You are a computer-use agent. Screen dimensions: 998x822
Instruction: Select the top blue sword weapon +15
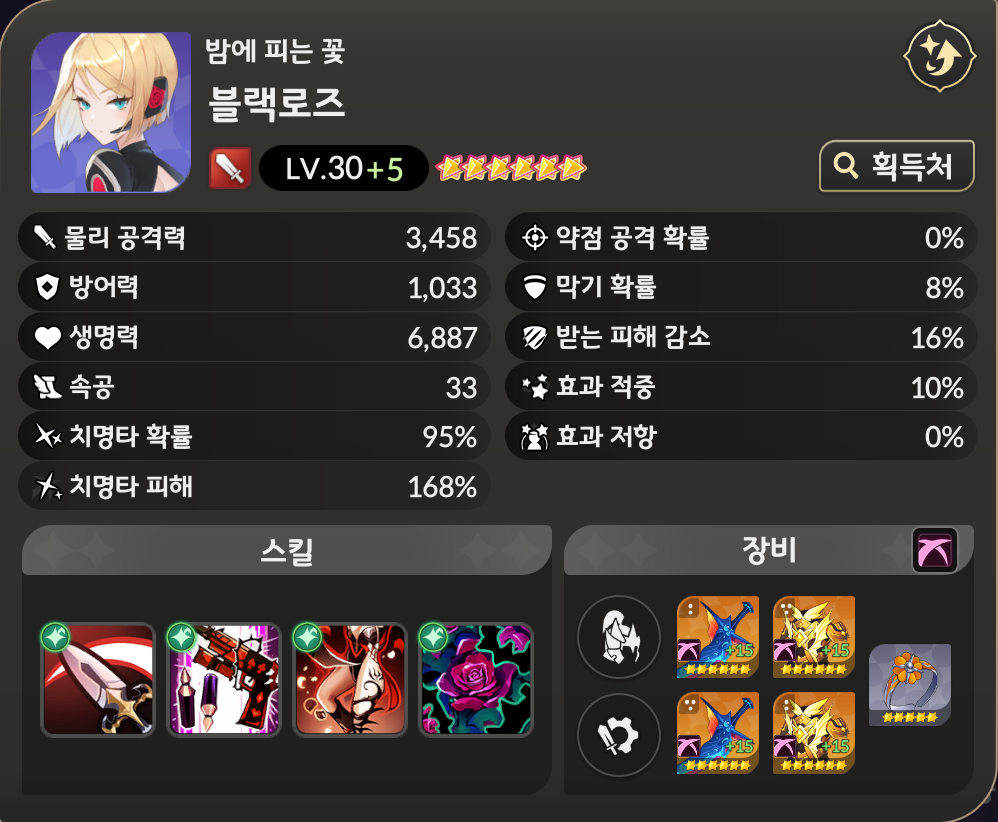click(x=717, y=637)
